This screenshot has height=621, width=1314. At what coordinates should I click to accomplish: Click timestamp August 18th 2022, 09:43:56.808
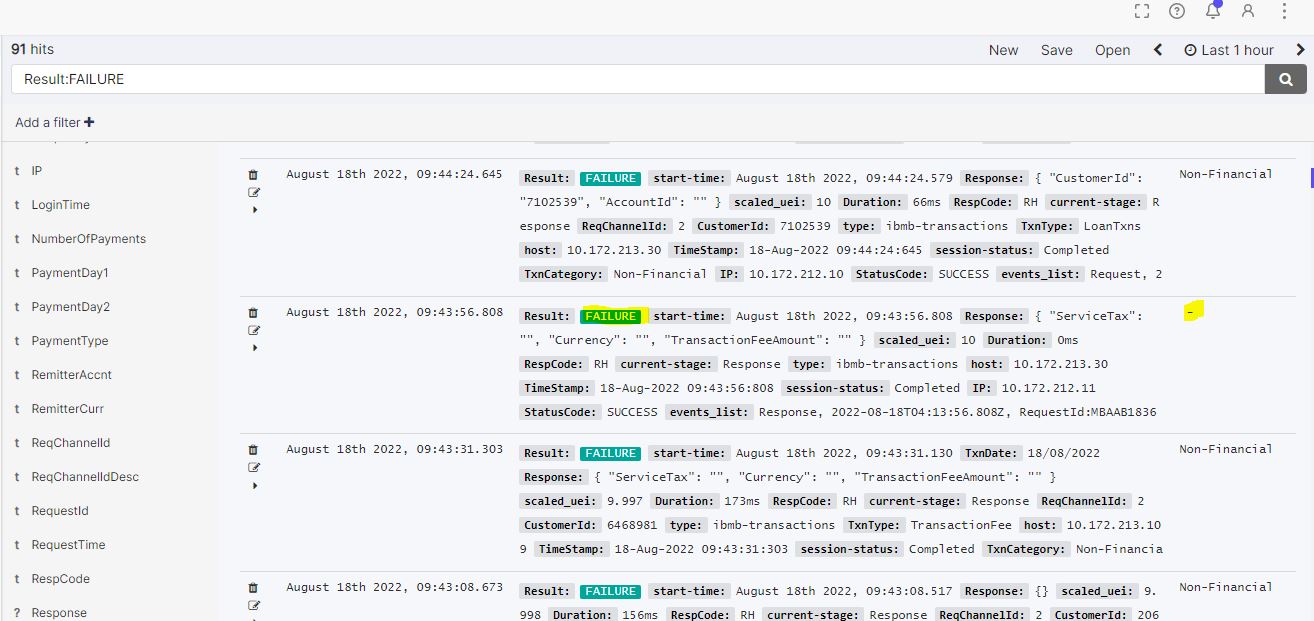pos(395,312)
